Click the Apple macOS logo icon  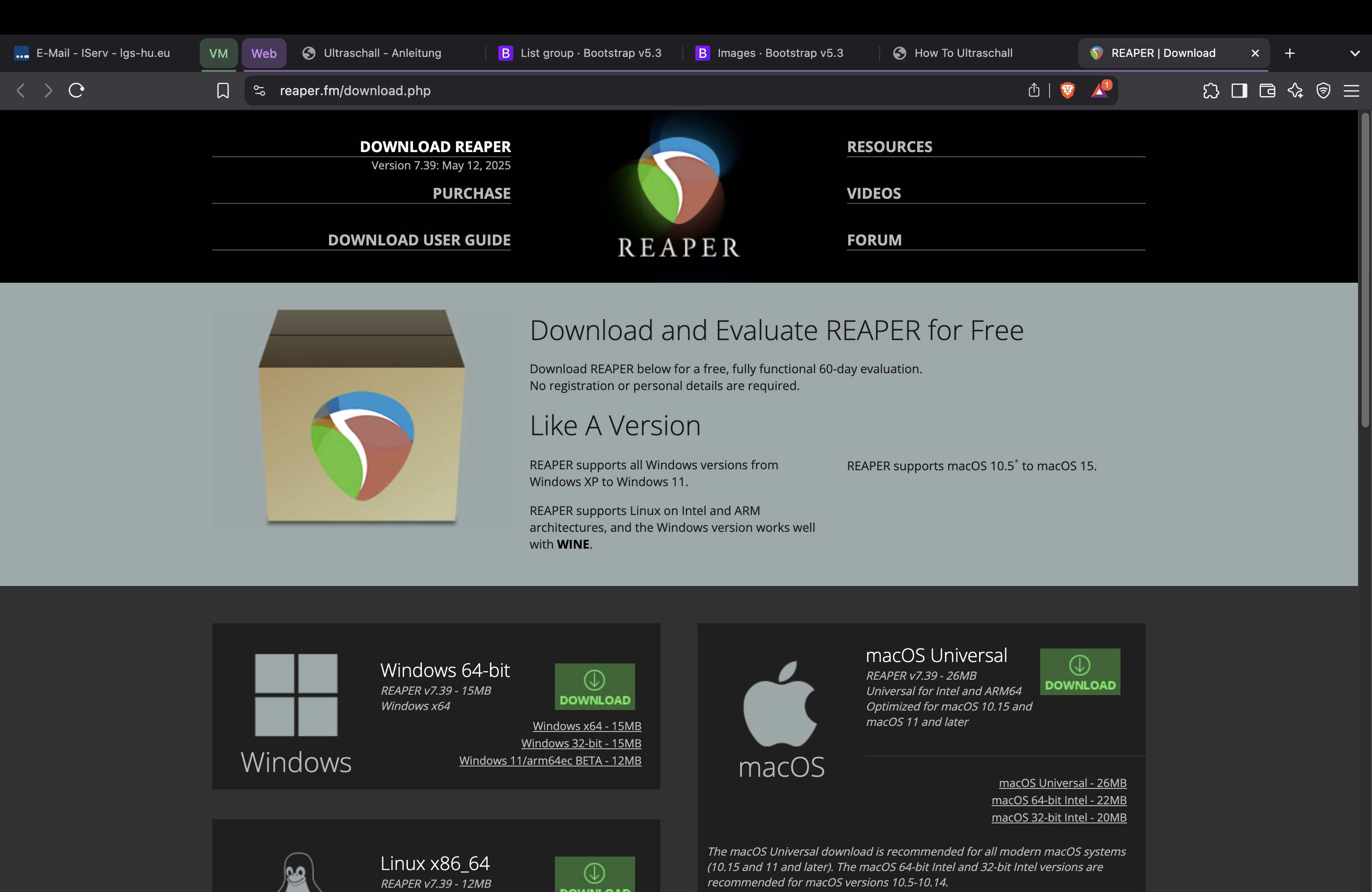point(780,704)
